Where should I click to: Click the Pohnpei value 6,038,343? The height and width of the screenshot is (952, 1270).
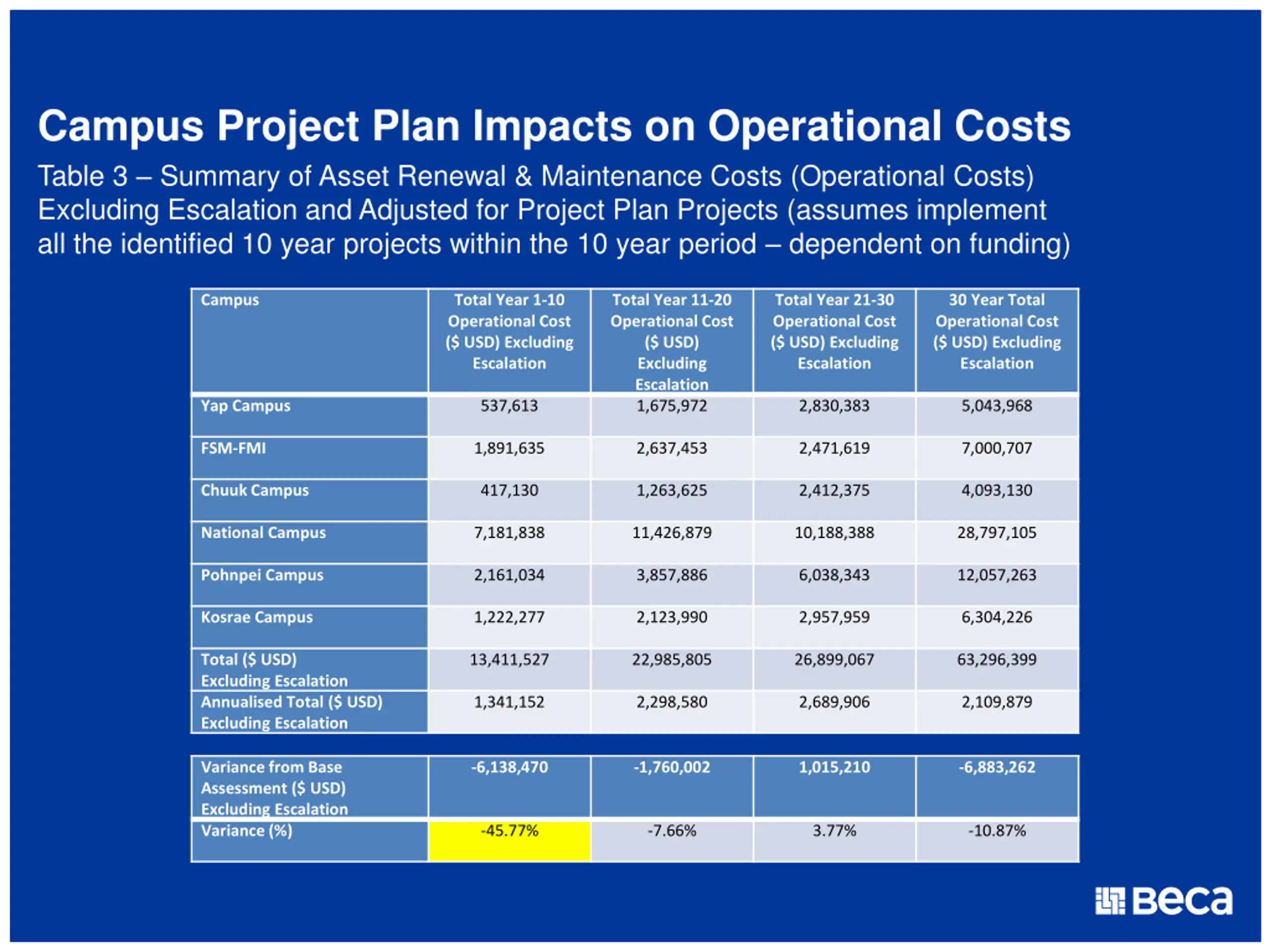pos(834,575)
